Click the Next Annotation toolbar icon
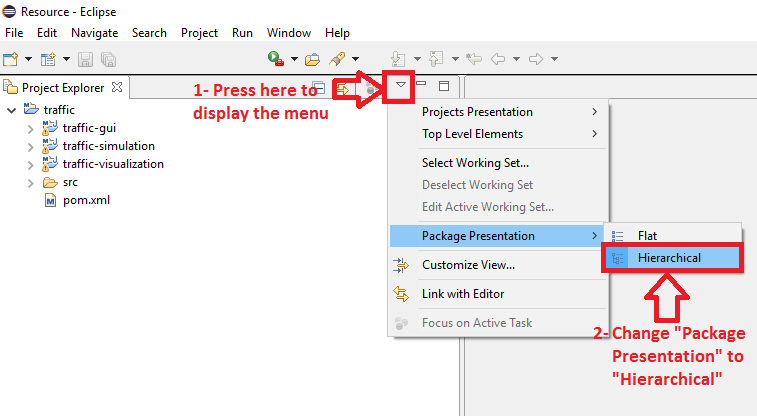This screenshot has height=416, width=757. 398,59
